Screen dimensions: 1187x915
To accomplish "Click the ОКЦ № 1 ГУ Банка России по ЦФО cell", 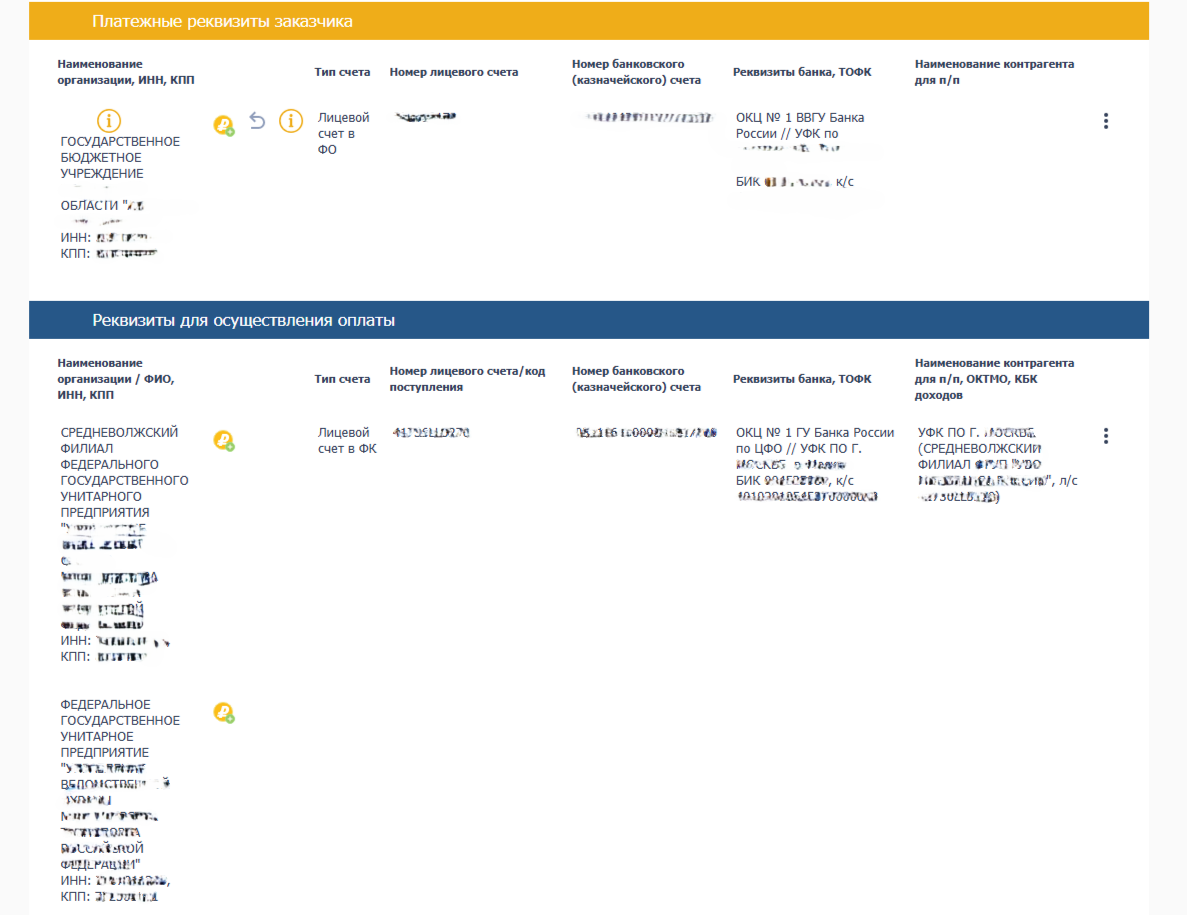I will 815,464.
